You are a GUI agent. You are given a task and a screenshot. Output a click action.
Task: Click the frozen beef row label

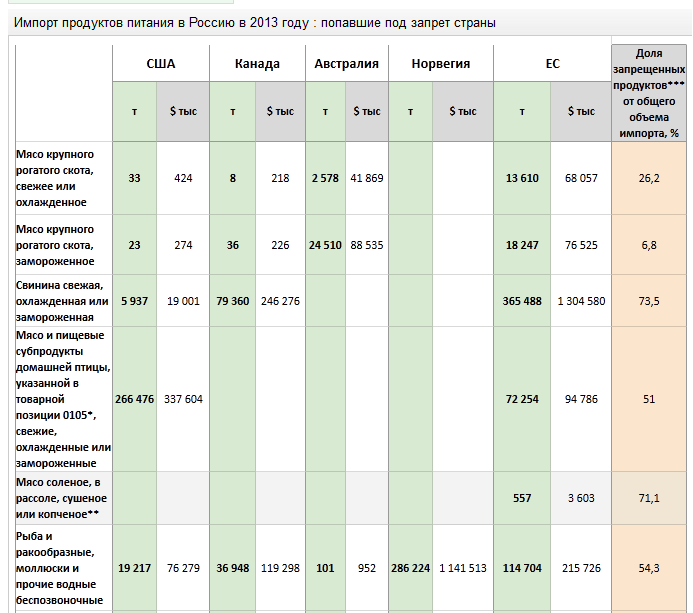56,245
